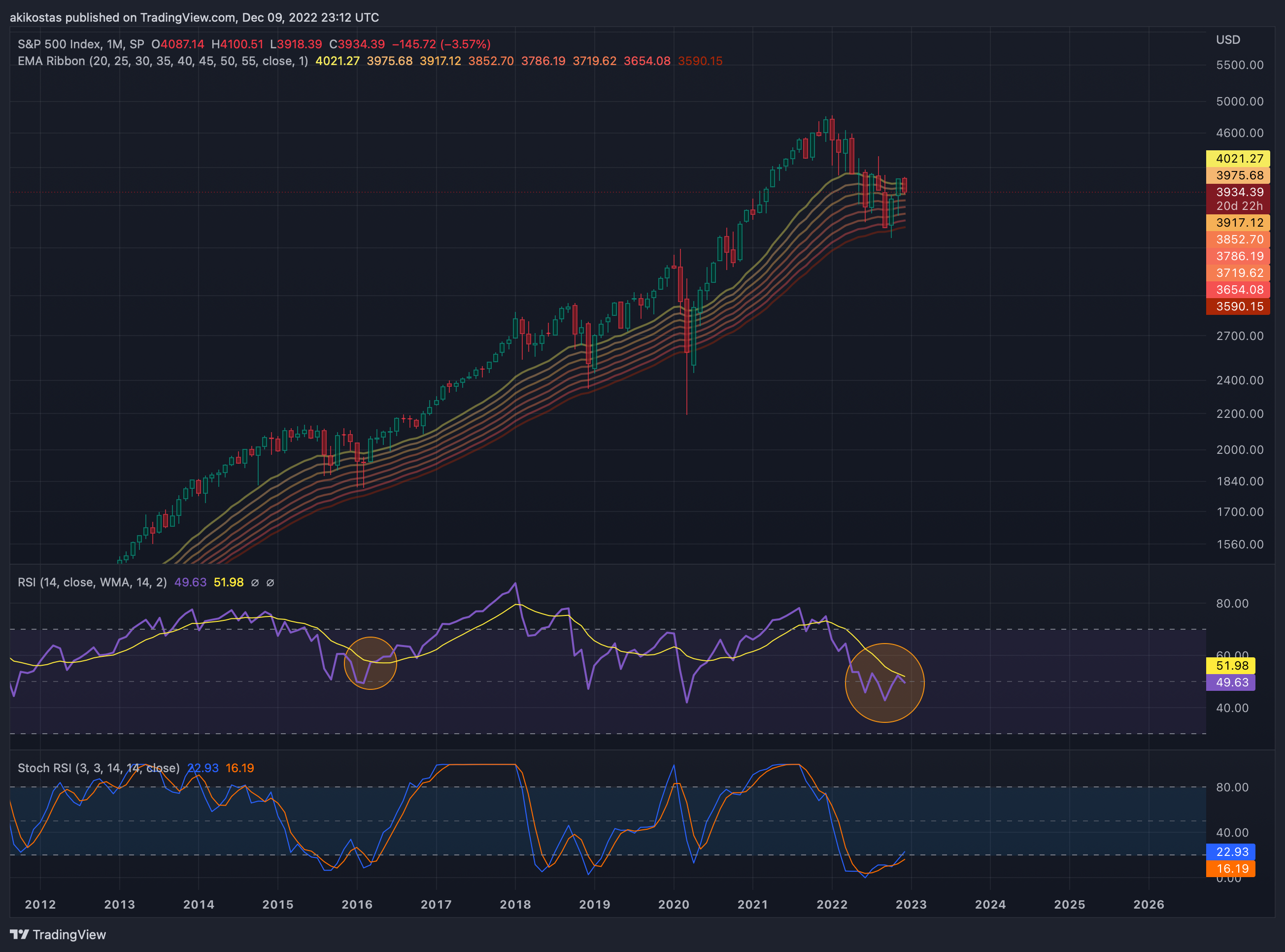The width and height of the screenshot is (1285, 952).
Task: Click the 1560.00 price scale label
Action: pyautogui.click(x=1240, y=544)
